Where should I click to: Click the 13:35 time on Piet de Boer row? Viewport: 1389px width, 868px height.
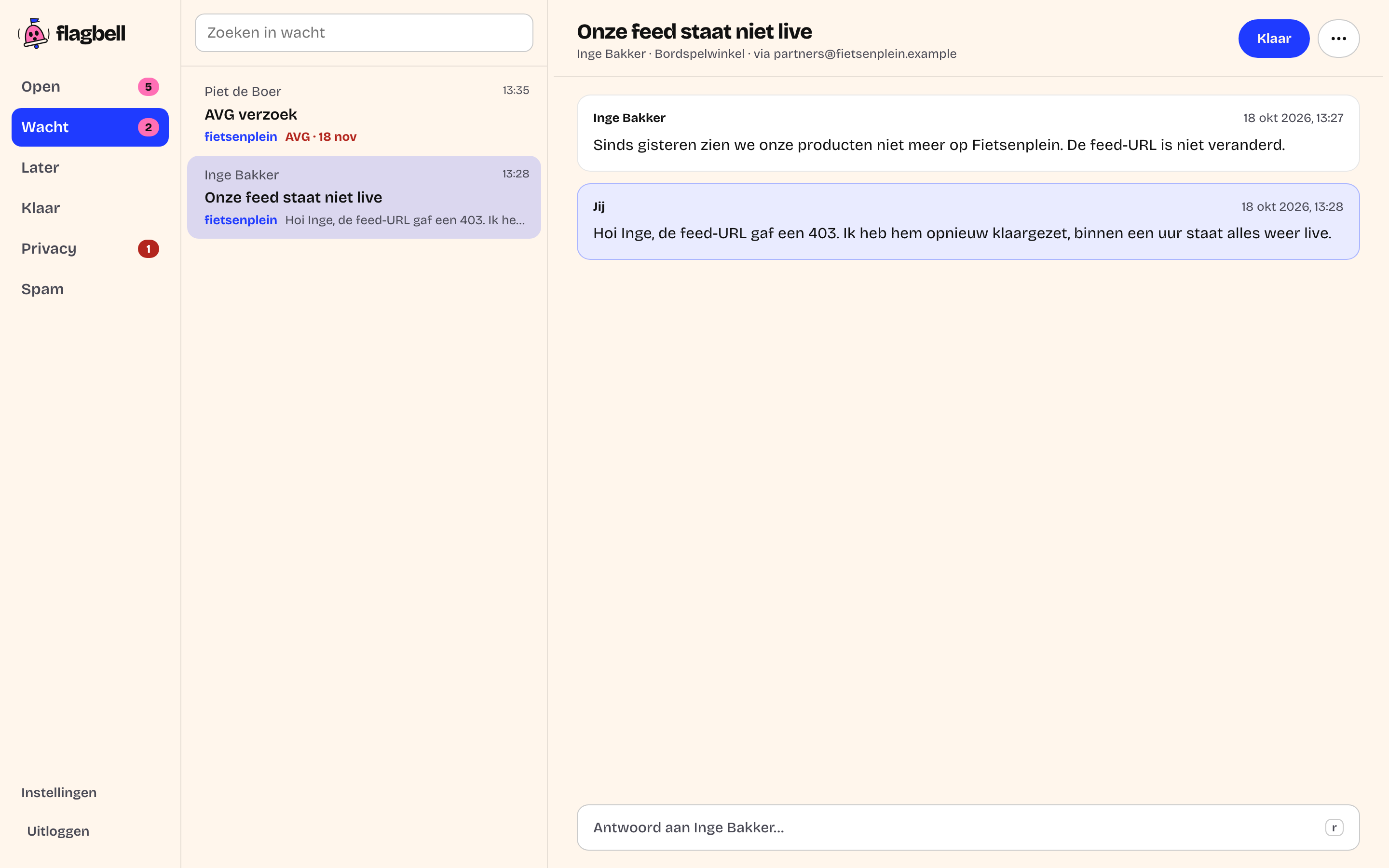pyautogui.click(x=516, y=90)
